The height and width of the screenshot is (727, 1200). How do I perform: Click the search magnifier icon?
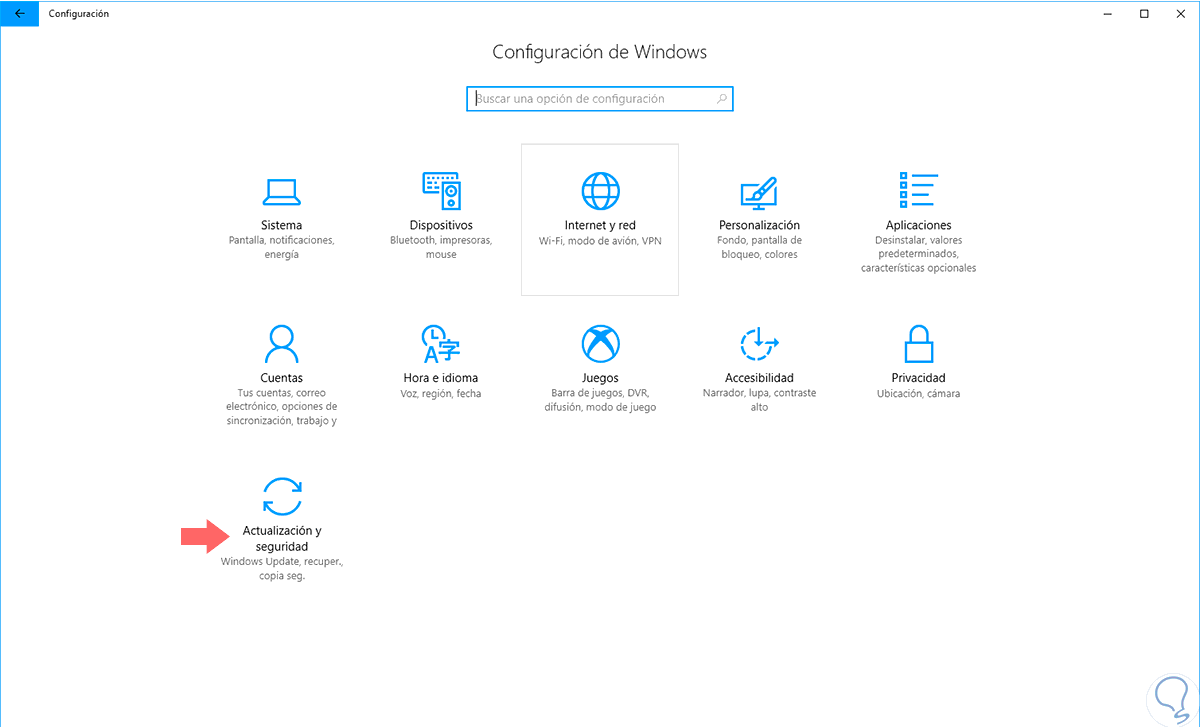click(722, 99)
